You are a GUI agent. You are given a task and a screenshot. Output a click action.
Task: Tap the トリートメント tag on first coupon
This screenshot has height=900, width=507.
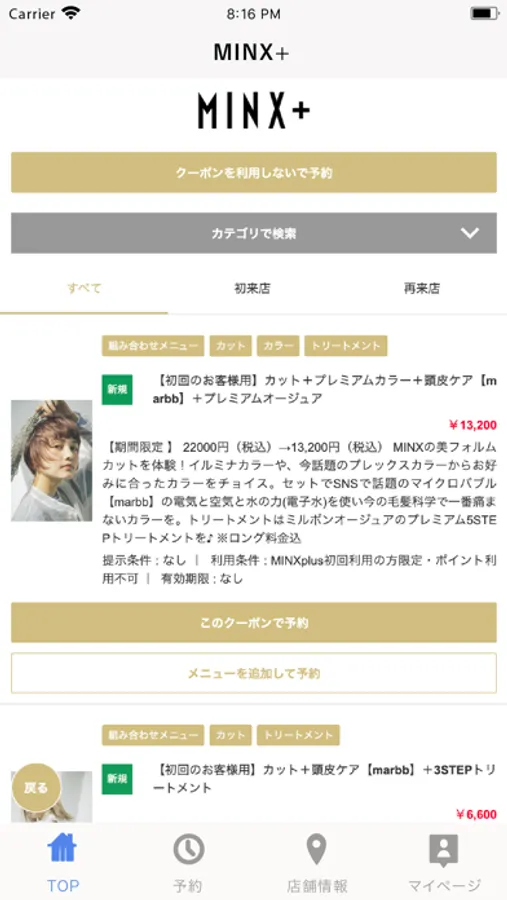(x=346, y=346)
